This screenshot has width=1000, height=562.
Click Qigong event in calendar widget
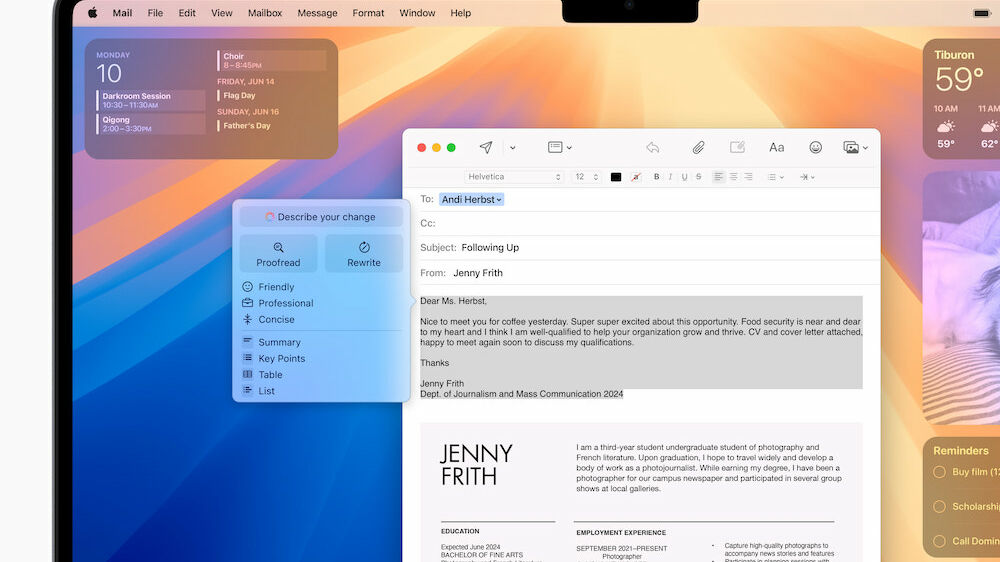pyautogui.click(x=151, y=124)
